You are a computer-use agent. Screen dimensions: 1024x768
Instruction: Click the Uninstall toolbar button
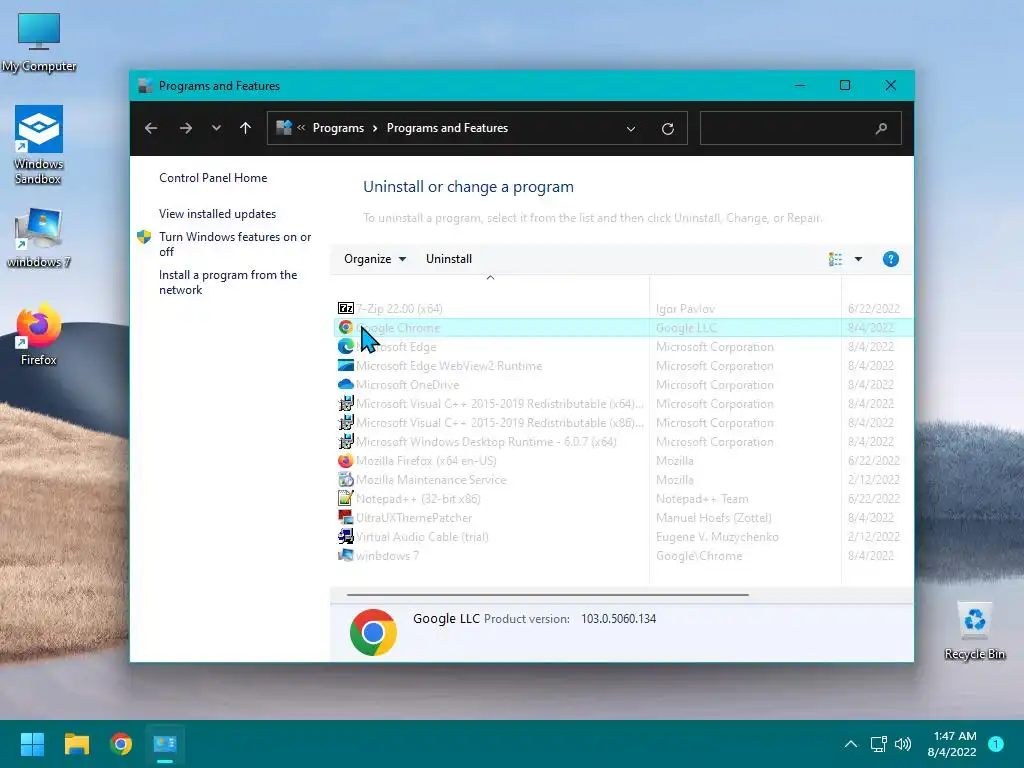449,259
